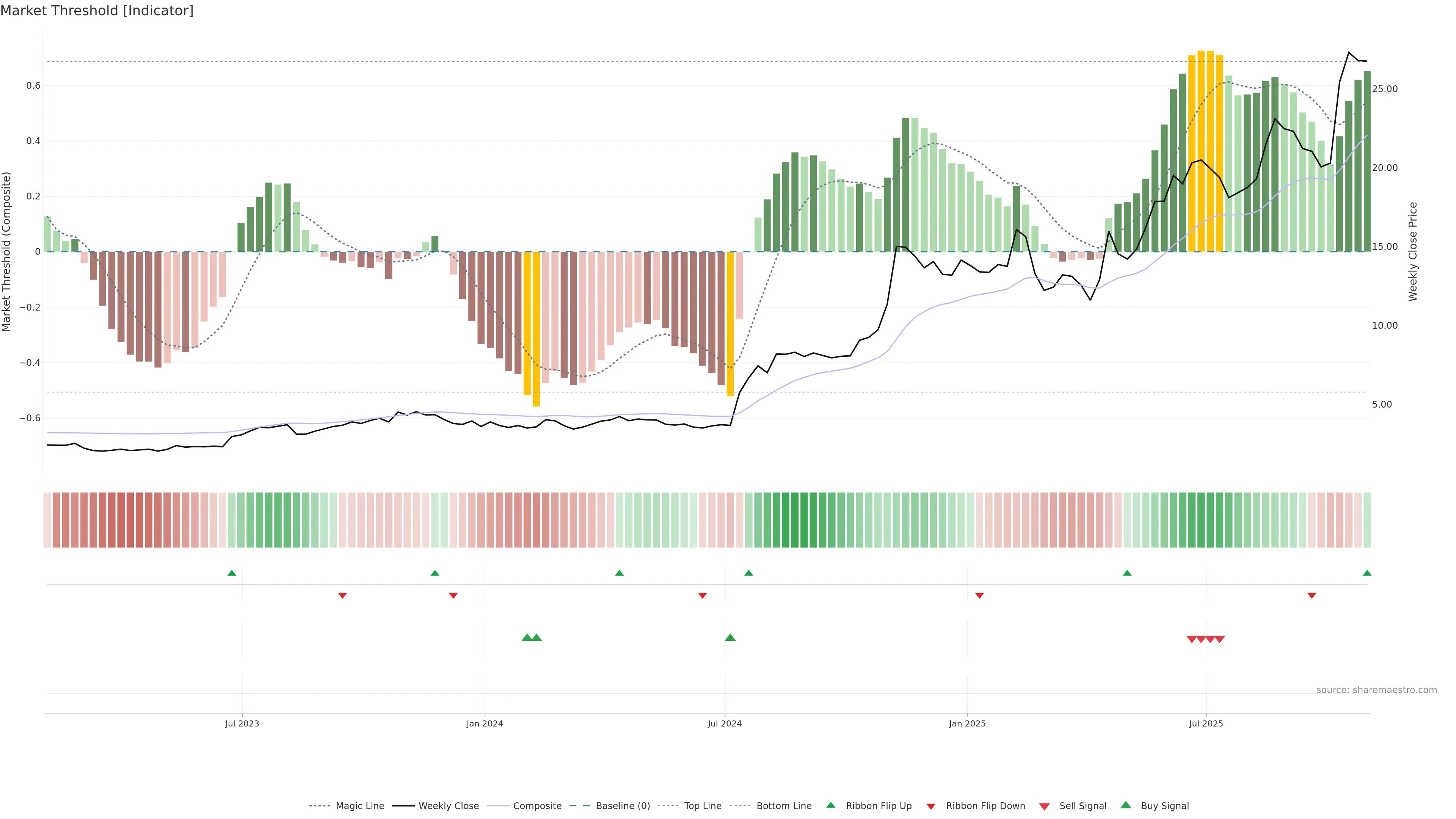1456x819 pixels.
Task: Click the Sell Signal legend triangle
Action: 1045,806
